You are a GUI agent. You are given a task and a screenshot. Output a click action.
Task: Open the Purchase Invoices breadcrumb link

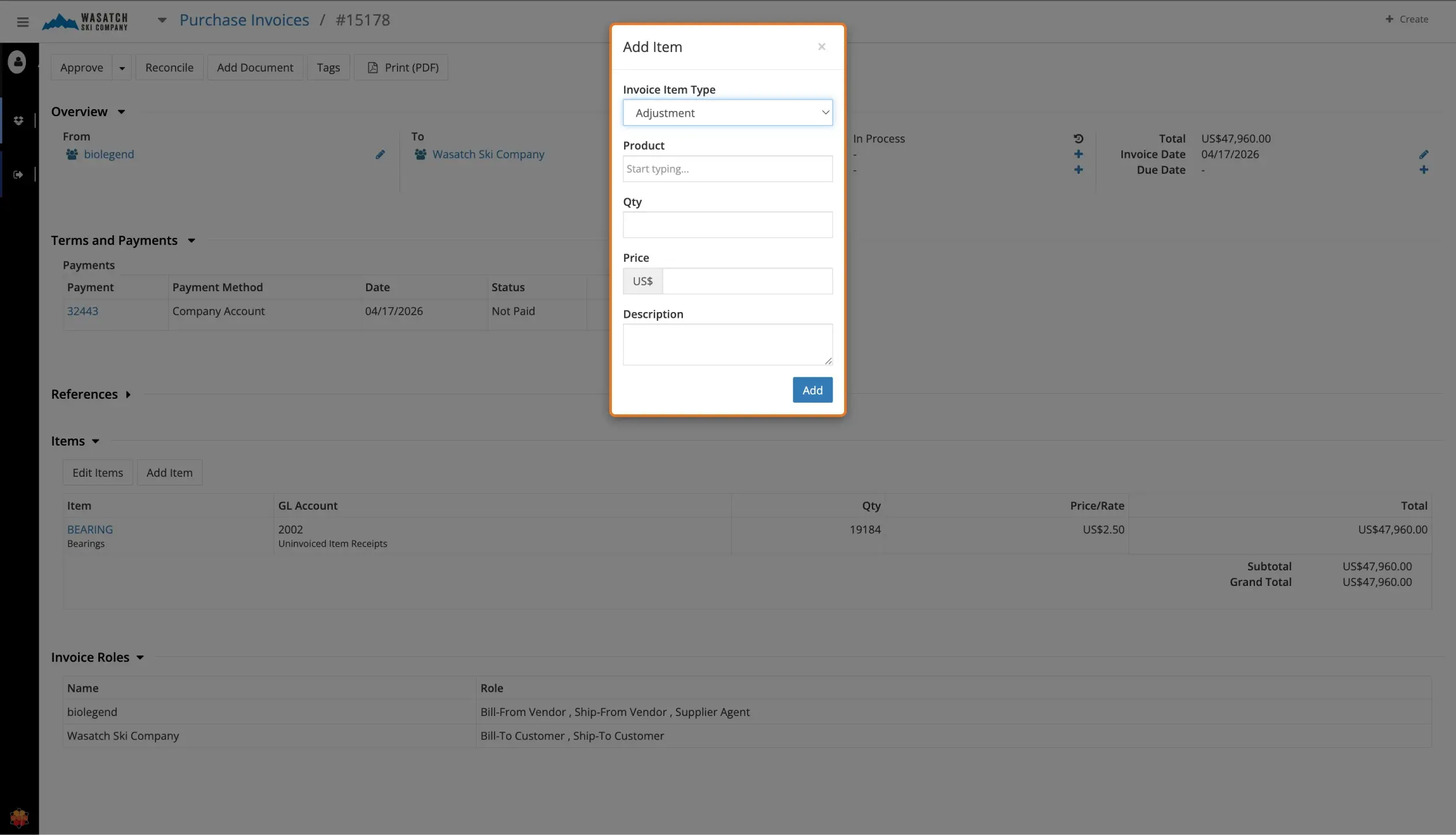pos(244,20)
